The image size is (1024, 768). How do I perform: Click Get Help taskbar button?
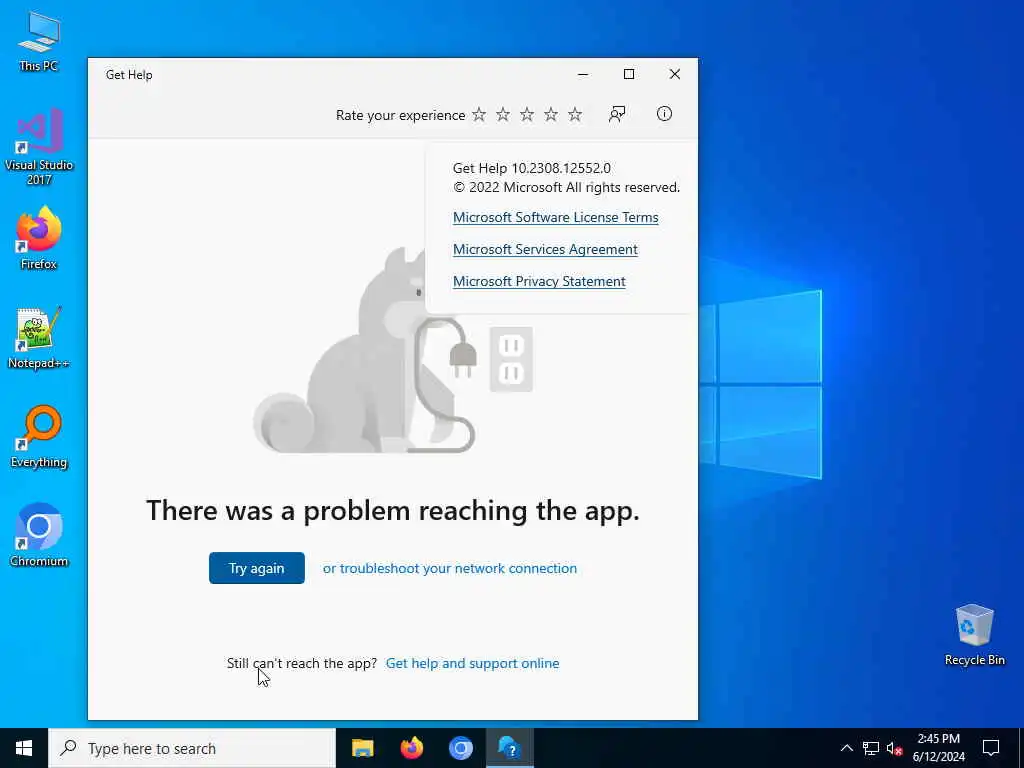pyautogui.click(x=509, y=748)
